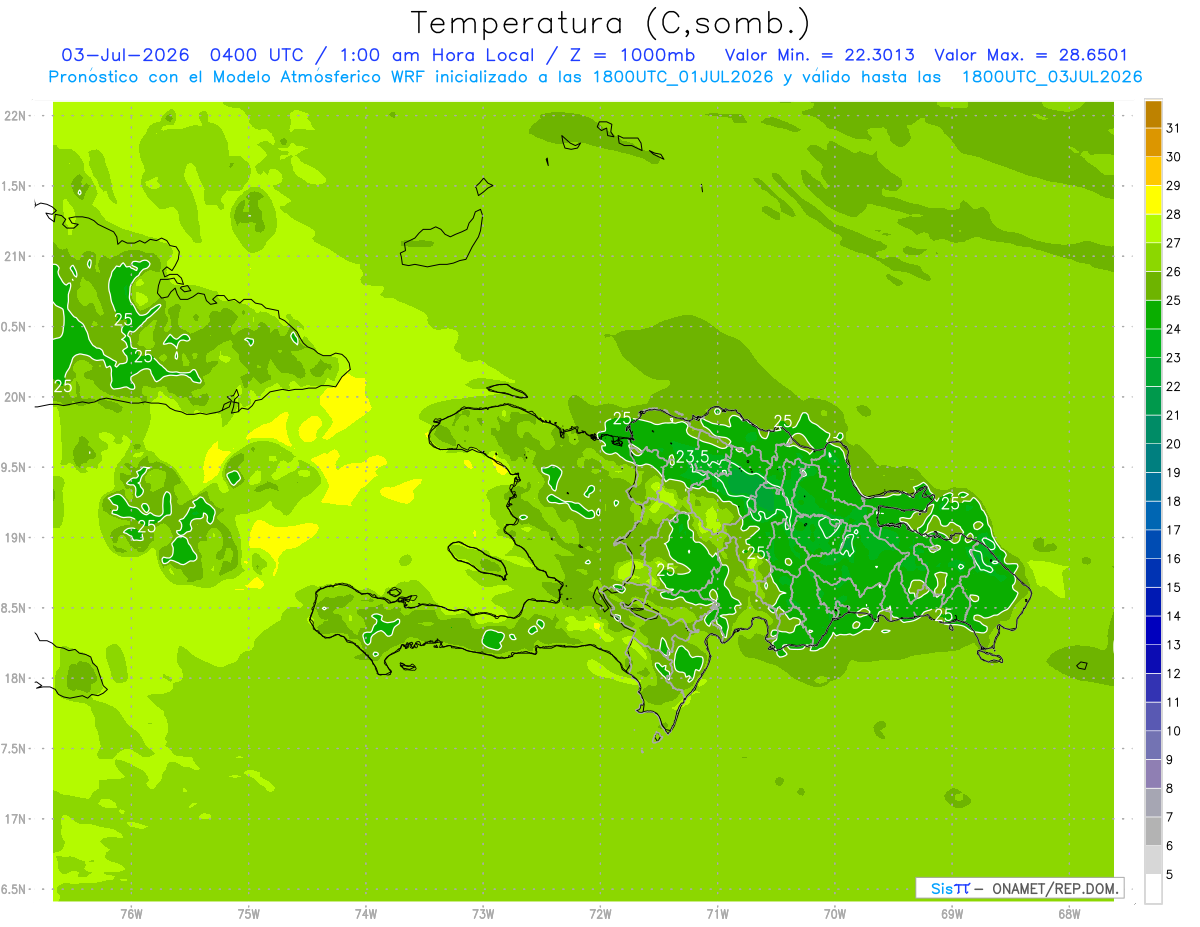1200x927 pixels.
Task: Click the Valor Max. = 28.6501 text
Action: point(1031,55)
